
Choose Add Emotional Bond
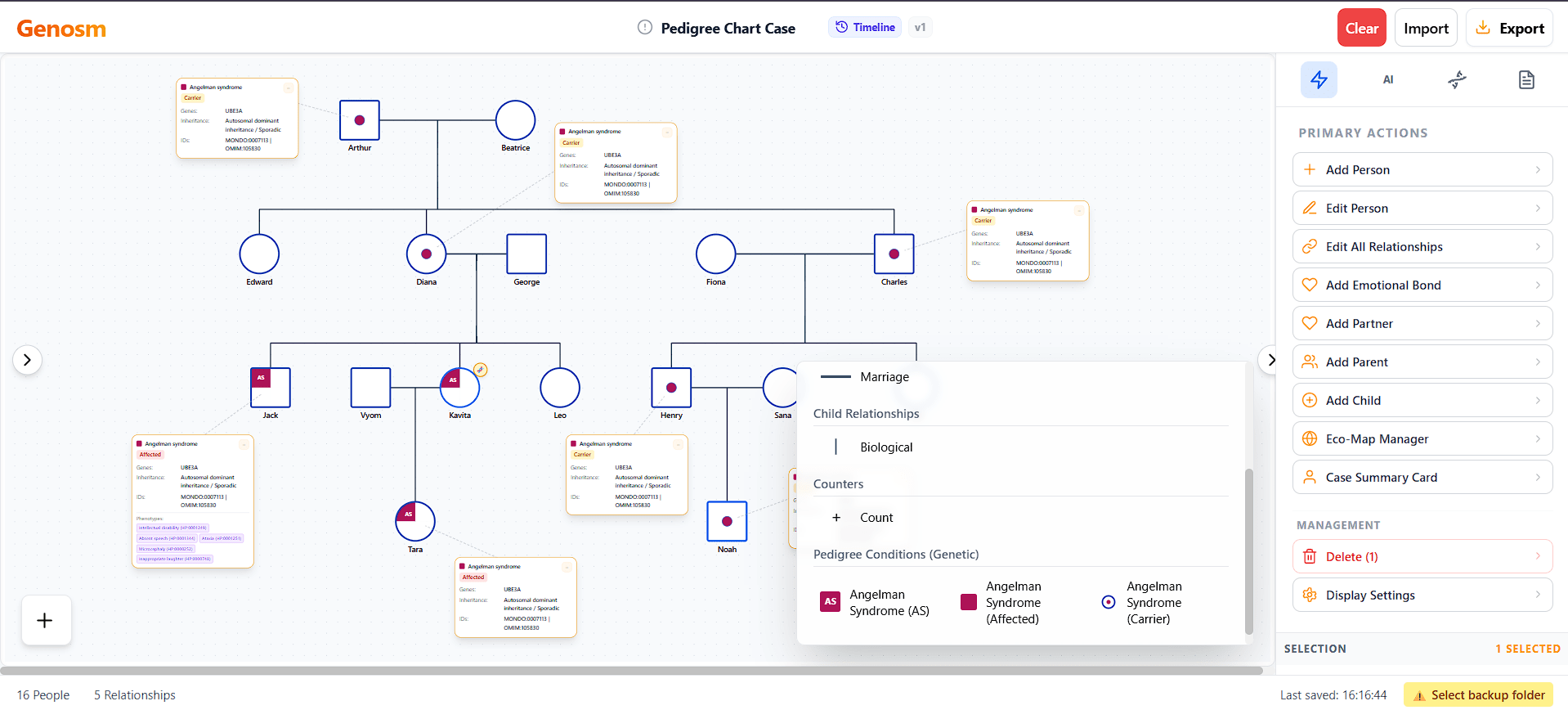(1422, 285)
